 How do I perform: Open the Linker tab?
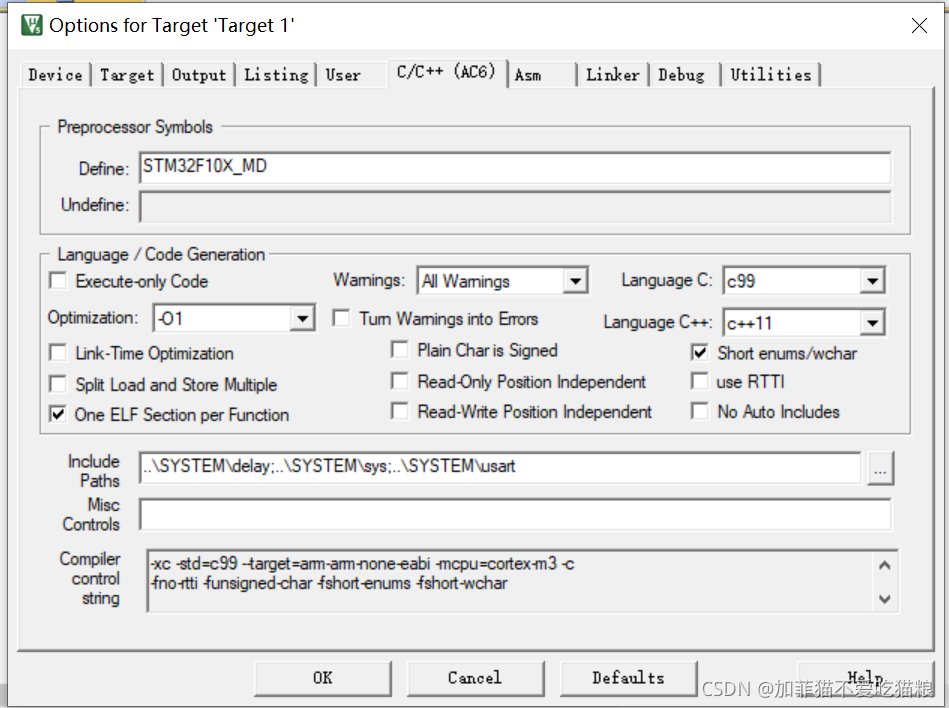point(612,75)
